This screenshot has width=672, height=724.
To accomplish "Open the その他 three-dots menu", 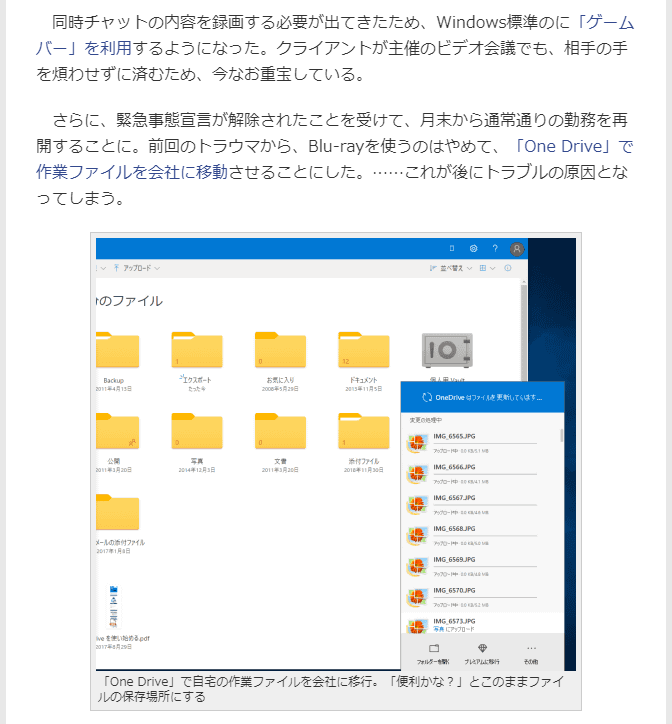I will point(531,648).
